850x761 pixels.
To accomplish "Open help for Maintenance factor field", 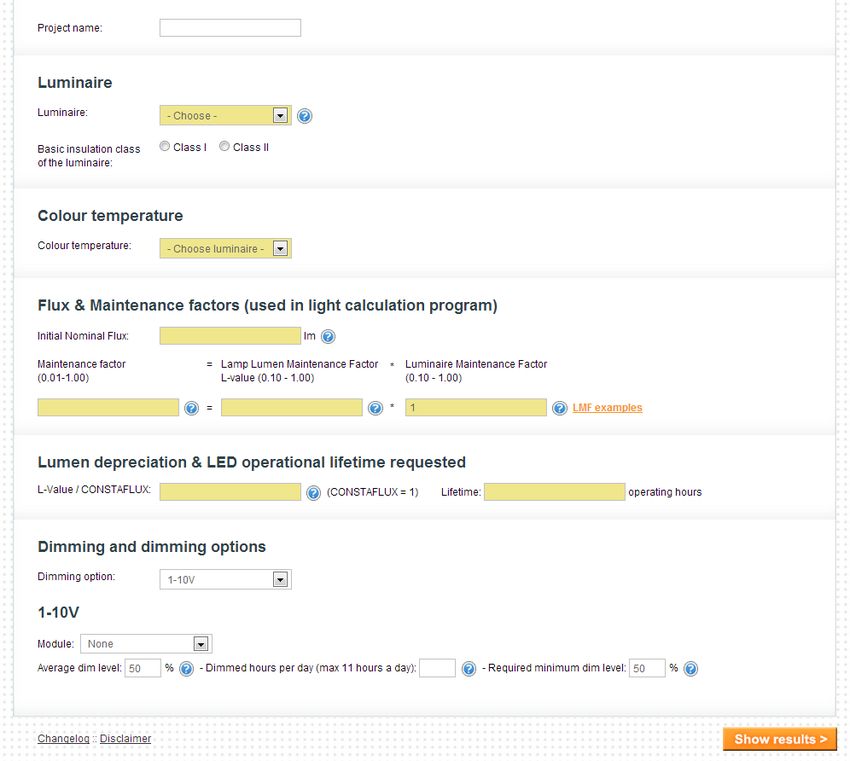I will pyautogui.click(x=191, y=408).
